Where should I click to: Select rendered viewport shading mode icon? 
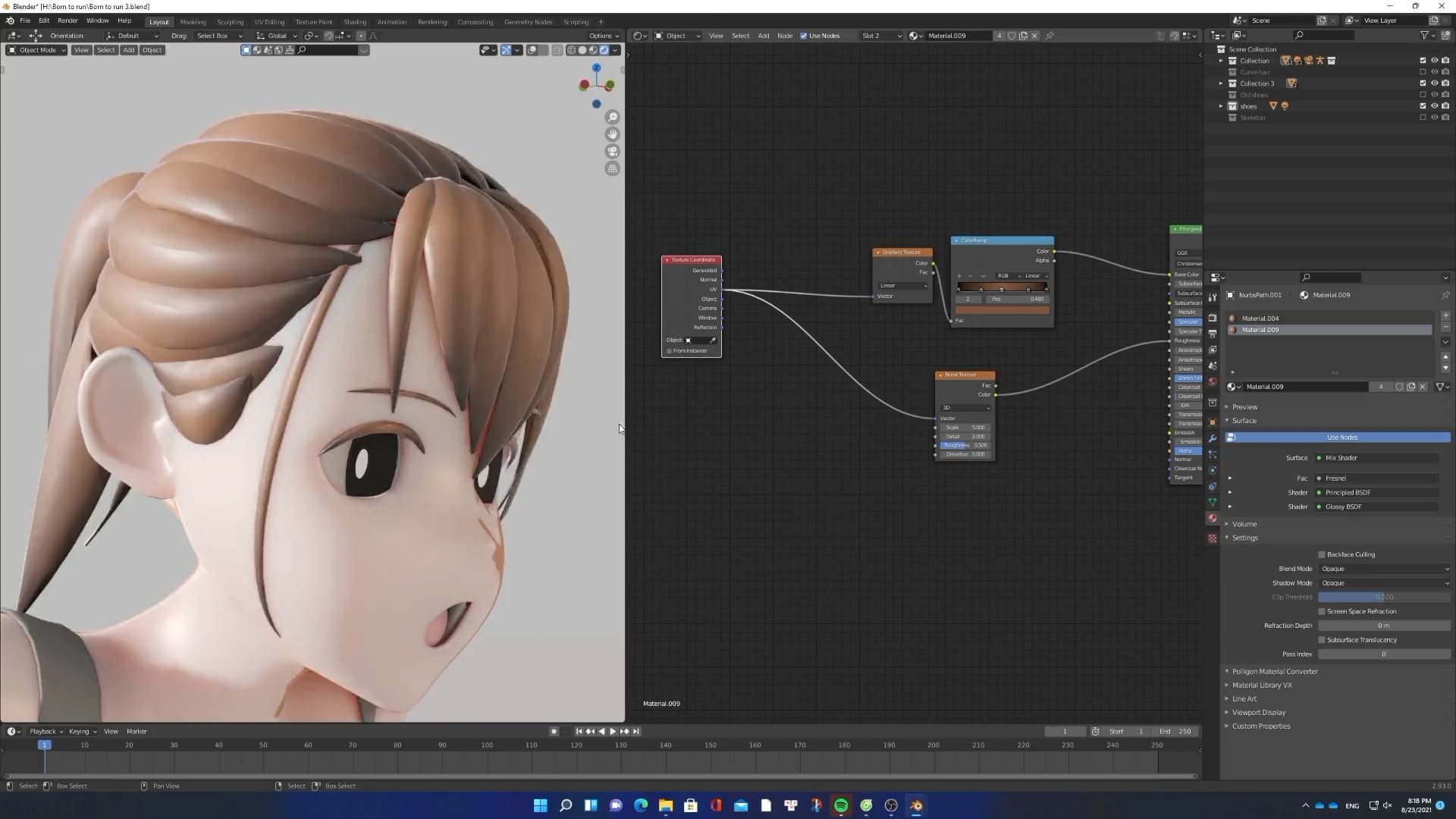[x=604, y=50]
